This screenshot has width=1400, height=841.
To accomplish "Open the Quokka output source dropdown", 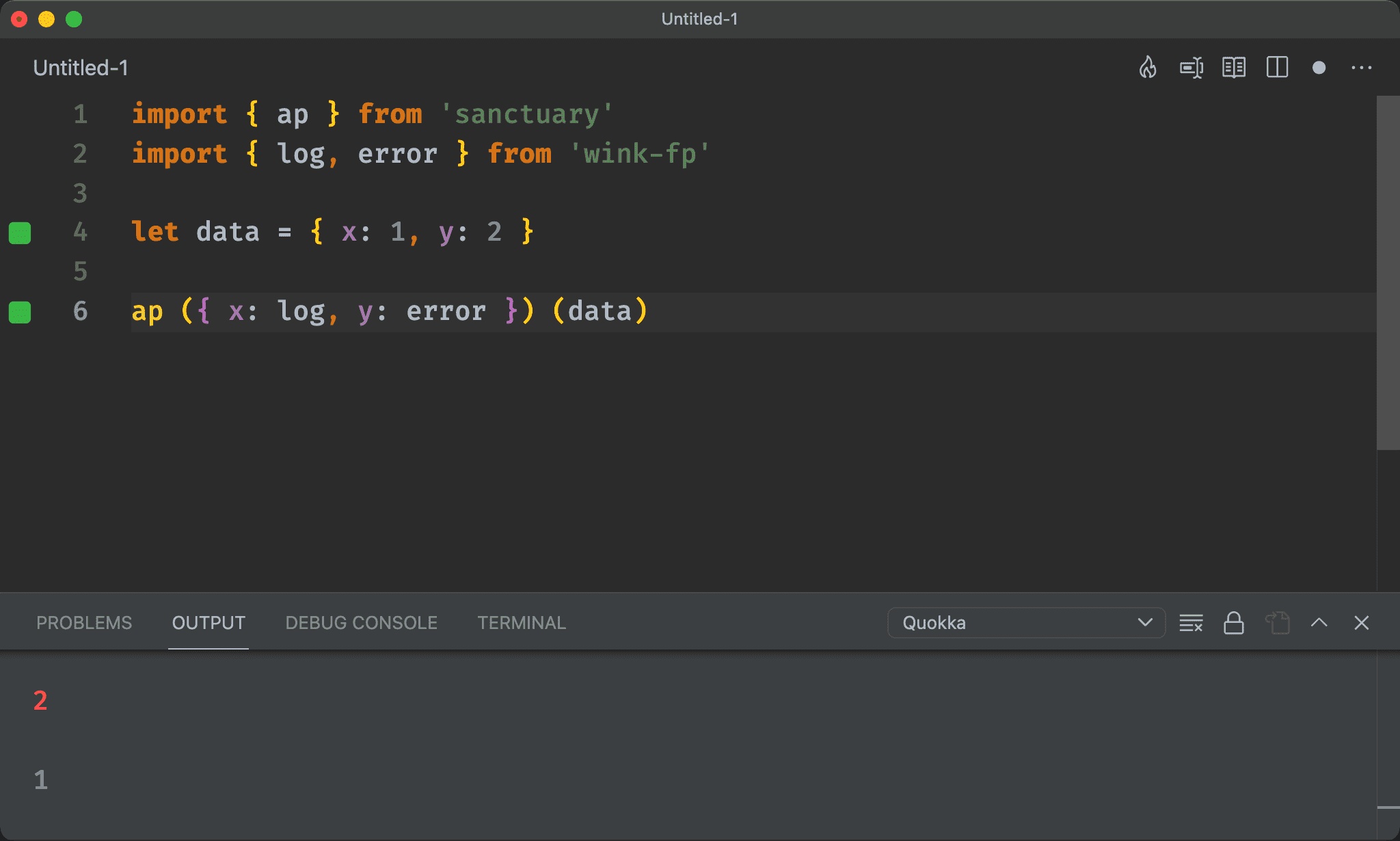I will 1023,622.
